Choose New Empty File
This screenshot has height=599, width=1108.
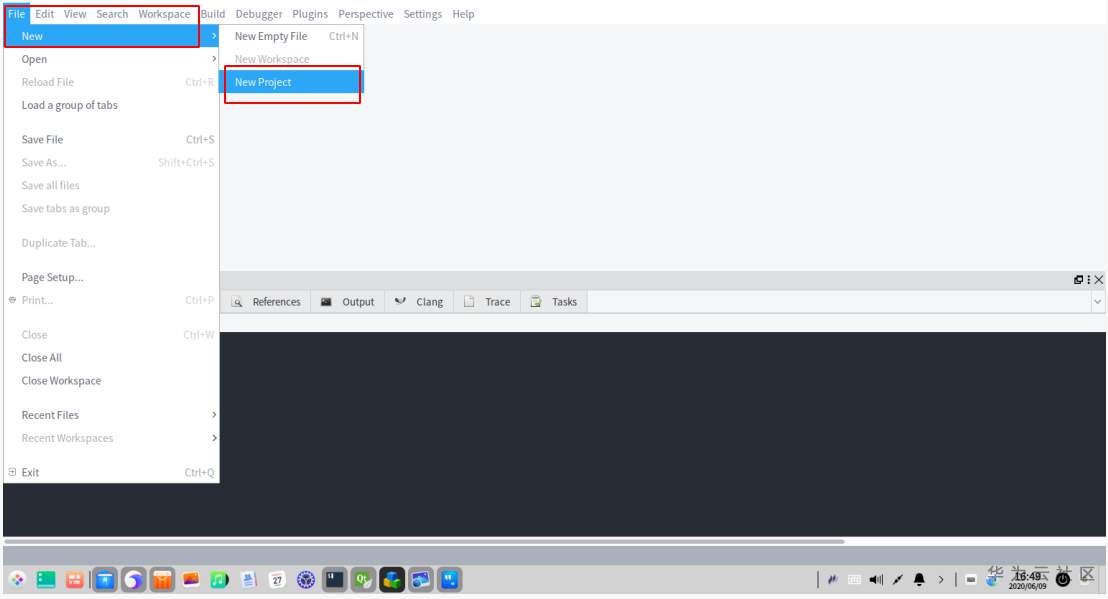[292, 36]
